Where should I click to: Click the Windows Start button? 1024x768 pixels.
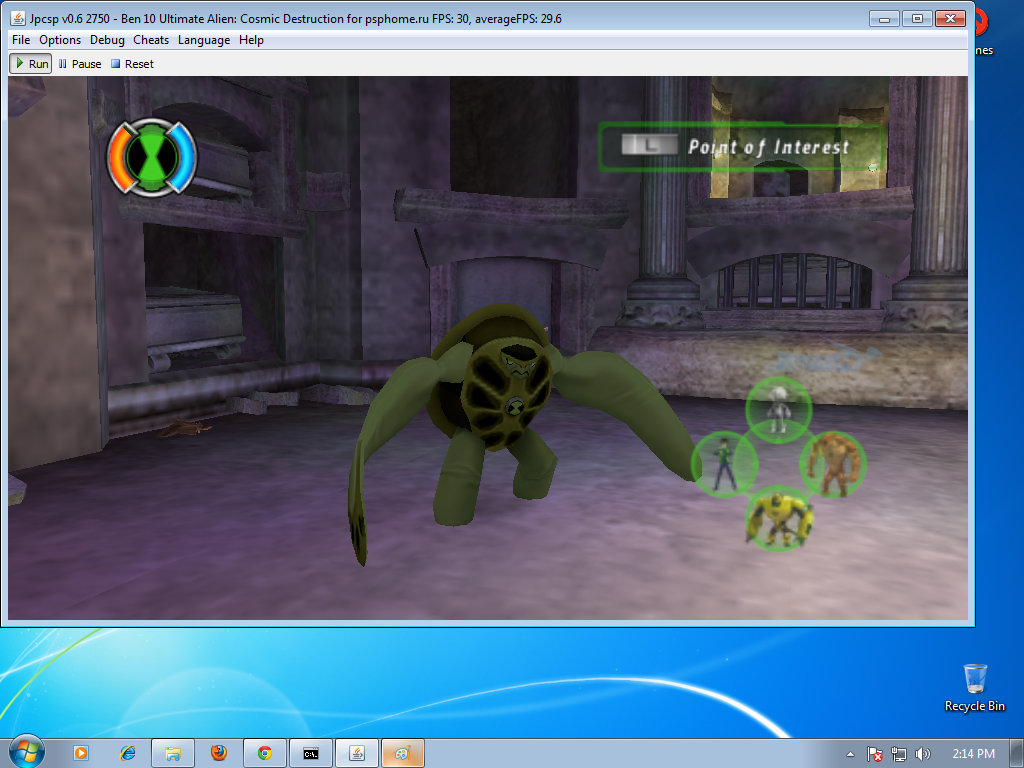(x=26, y=752)
